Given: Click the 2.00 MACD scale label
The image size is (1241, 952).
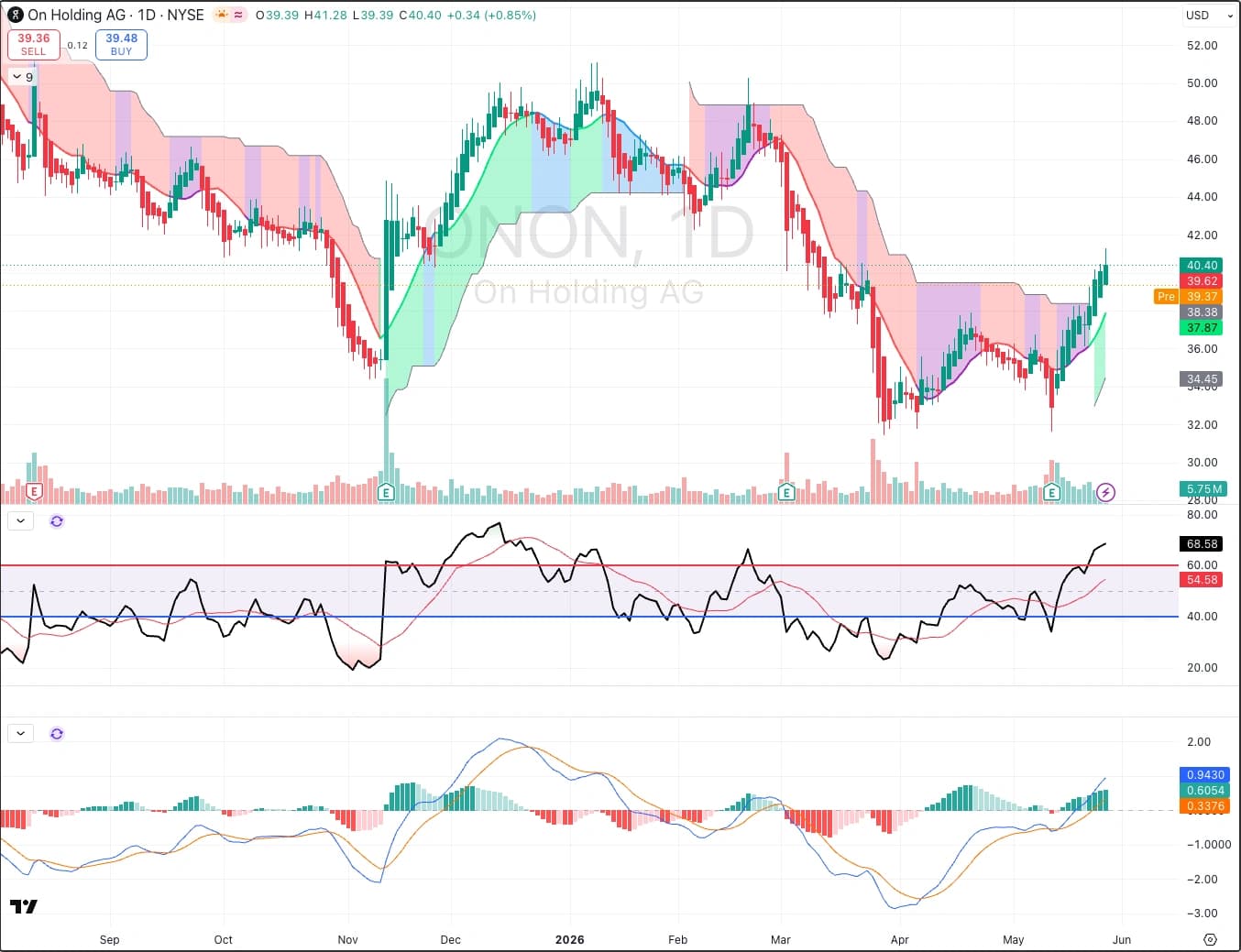Looking at the screenshot, I should (1198, 741).
